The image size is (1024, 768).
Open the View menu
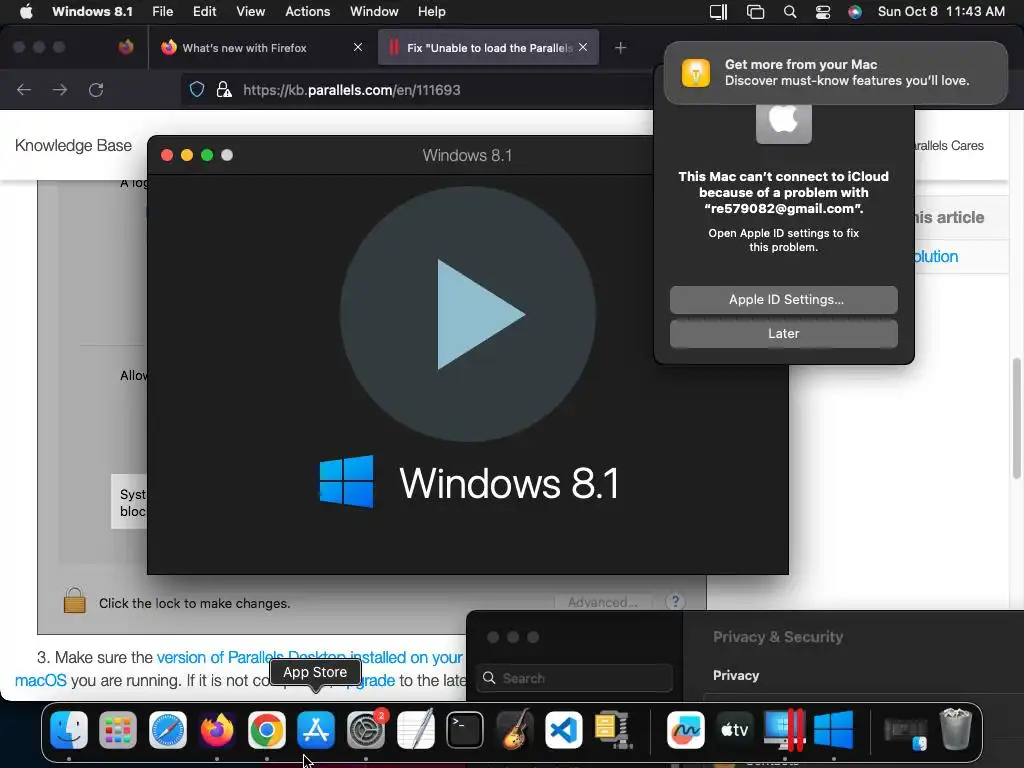[251, 11]
